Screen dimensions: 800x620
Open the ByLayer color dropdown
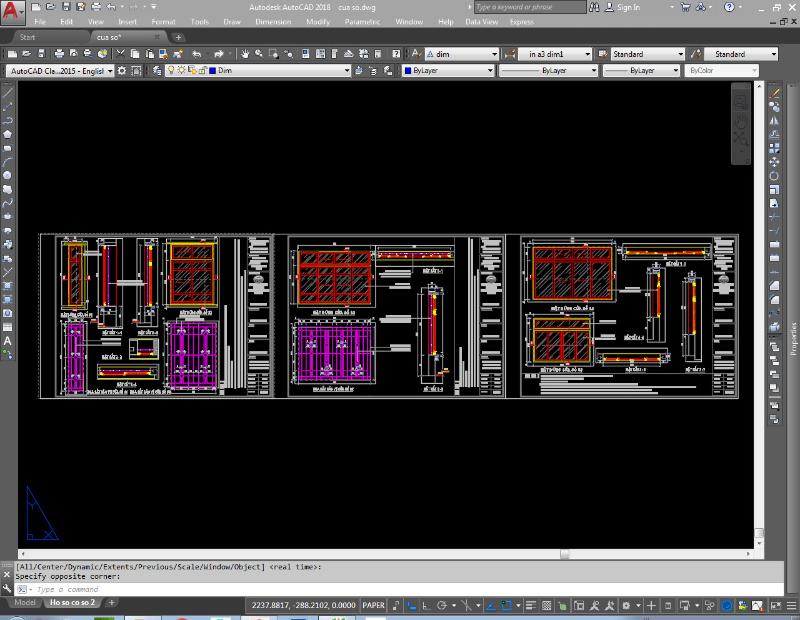490,70
